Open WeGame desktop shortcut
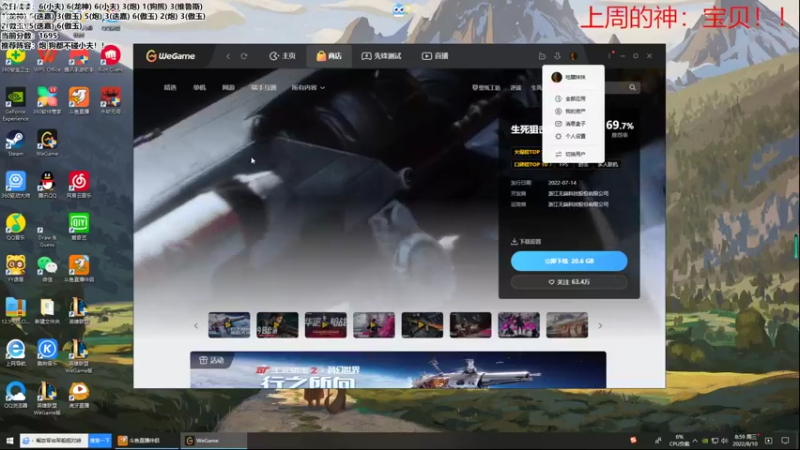Viewport: 800px width, 450px height. [47, 143]
